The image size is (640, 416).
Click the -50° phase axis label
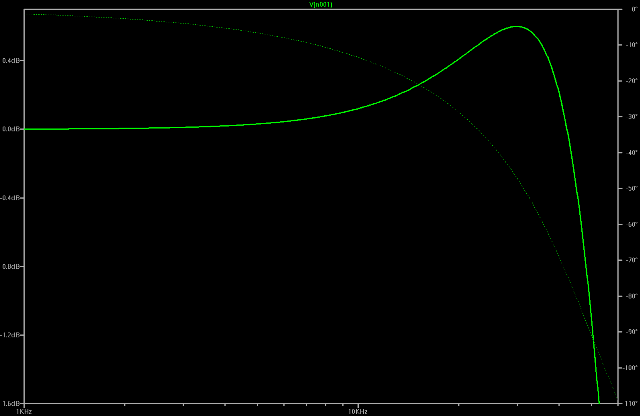630,189
